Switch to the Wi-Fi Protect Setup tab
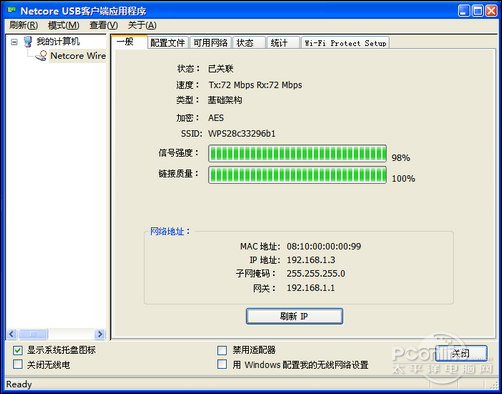The image size is (502, 394). [345, 43]
